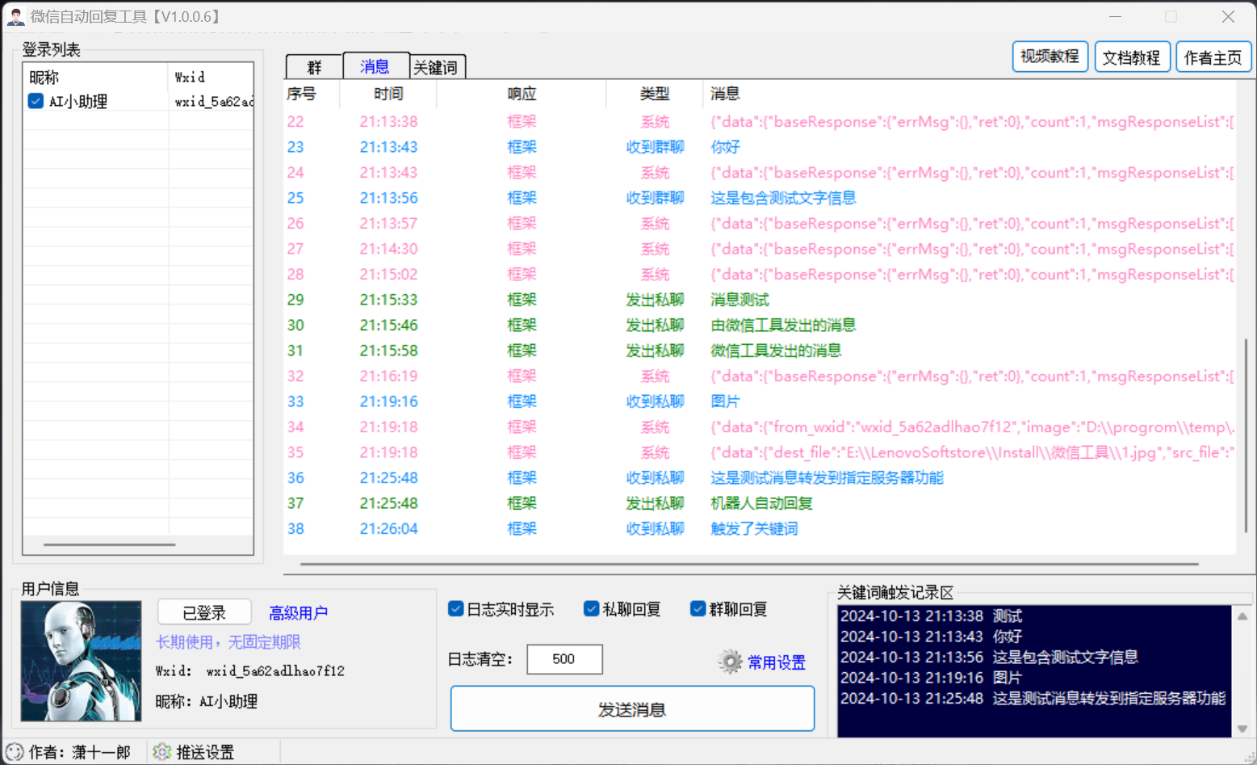This screenshot has height=765, width=1257.
Task: Open the 视频教程 button
Action: click(x=1050, y=57)
